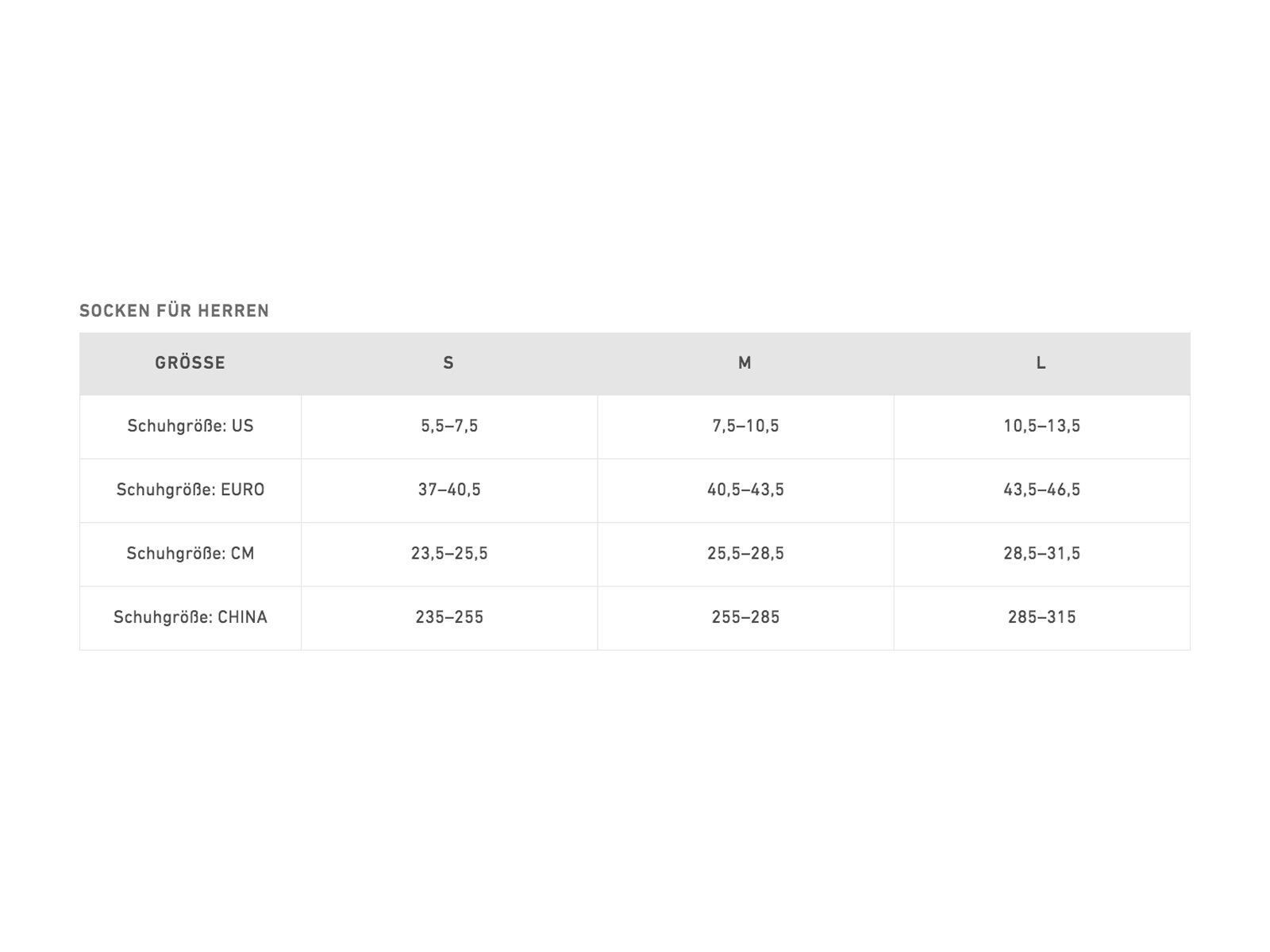Select the M size column header

745,363
